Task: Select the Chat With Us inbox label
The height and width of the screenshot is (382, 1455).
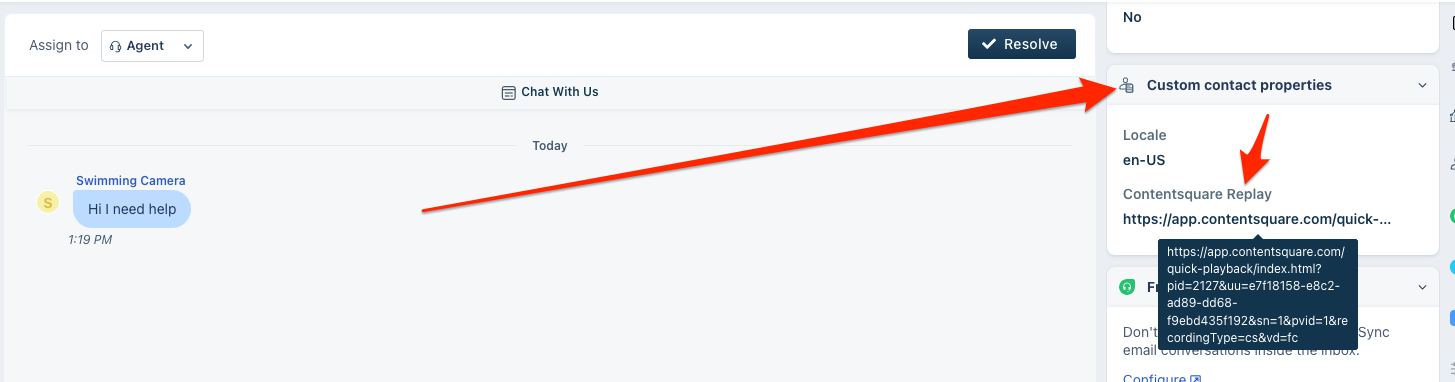Action: click(559, 92)
